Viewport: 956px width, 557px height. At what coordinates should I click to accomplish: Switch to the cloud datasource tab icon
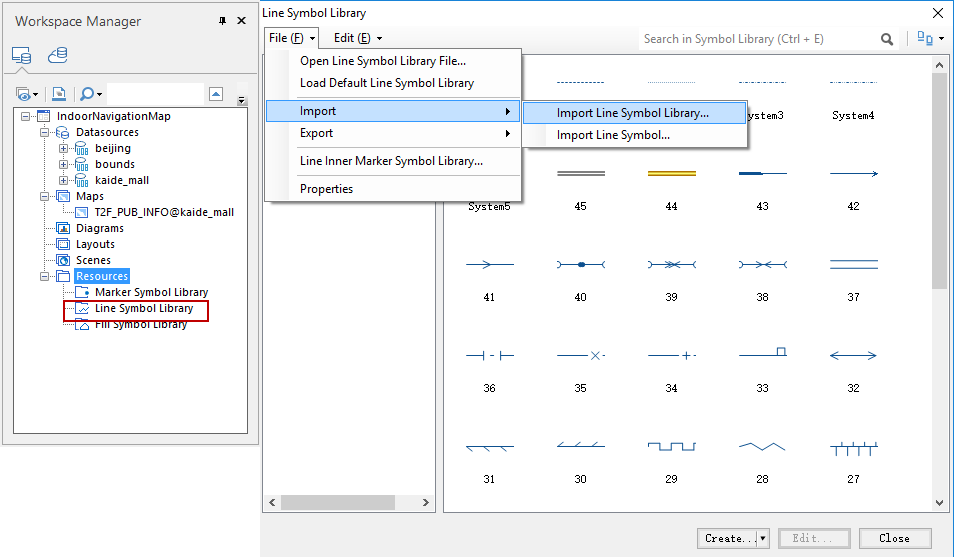(x=58, y=56)
